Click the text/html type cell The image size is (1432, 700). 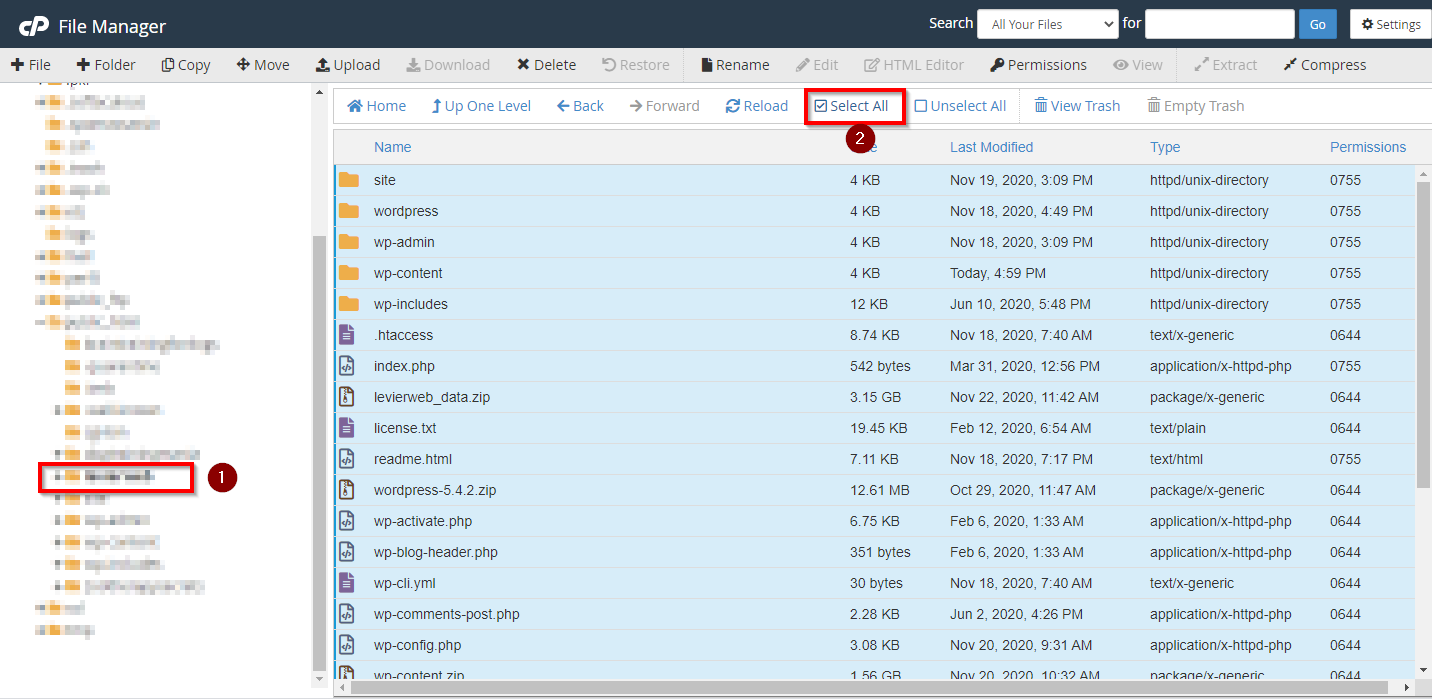[x=1176, y=459]
